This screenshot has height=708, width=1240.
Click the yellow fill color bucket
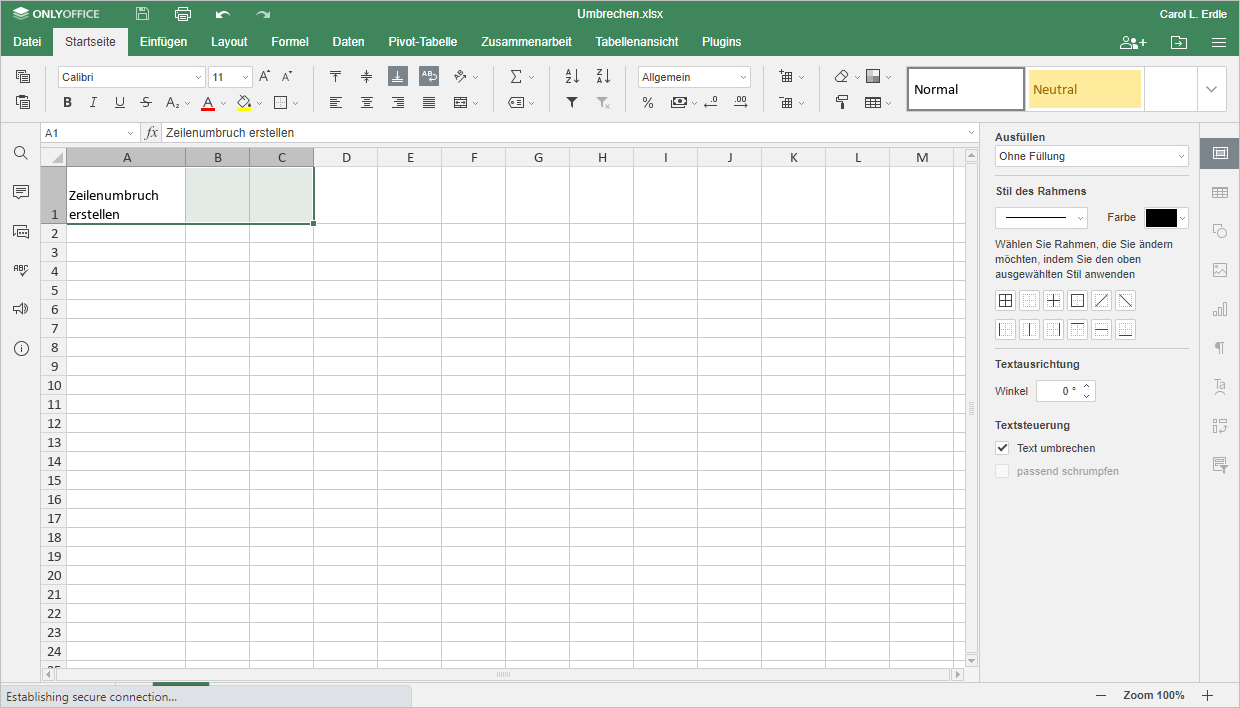(x=244, y=102)
